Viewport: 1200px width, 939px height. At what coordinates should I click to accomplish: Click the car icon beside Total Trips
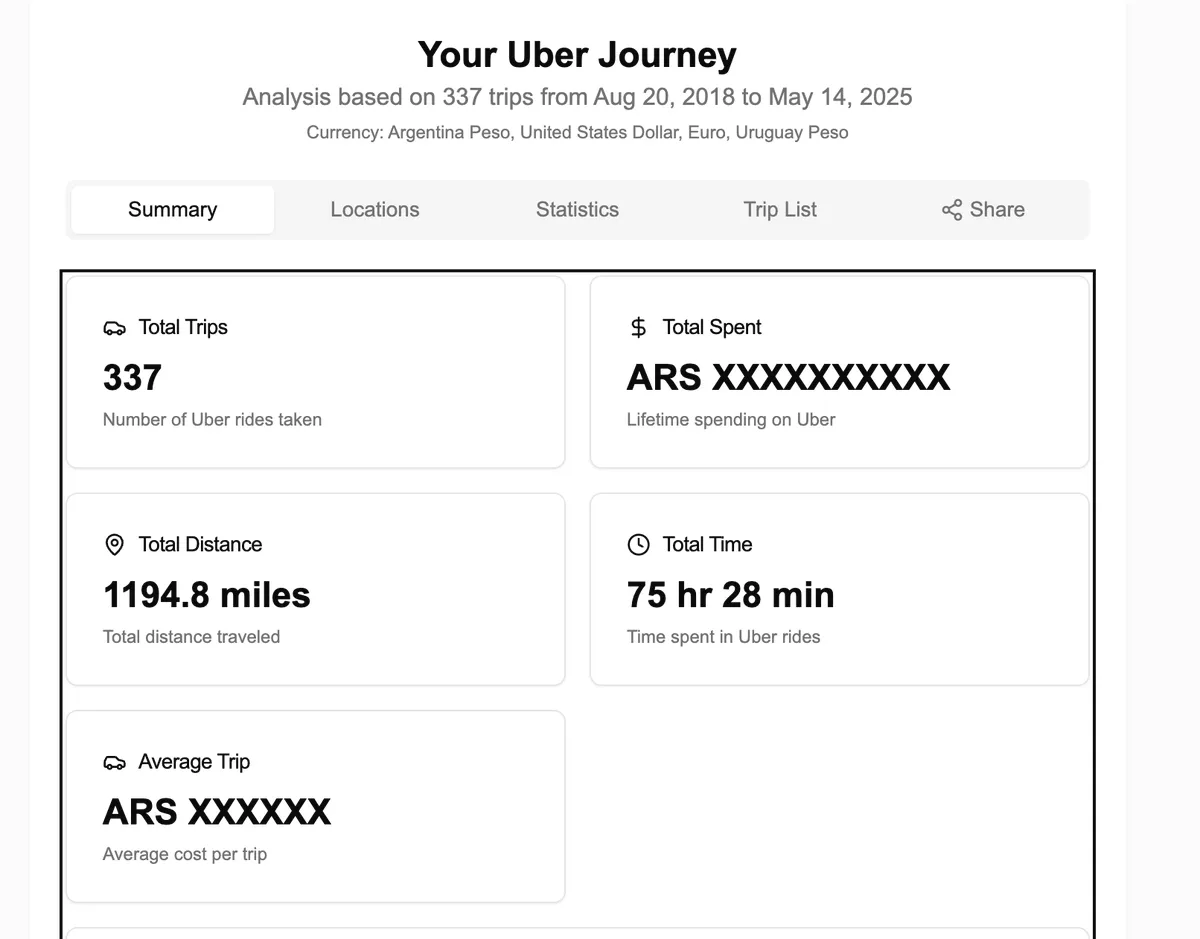pyautogui.click(x=114, y=326)
